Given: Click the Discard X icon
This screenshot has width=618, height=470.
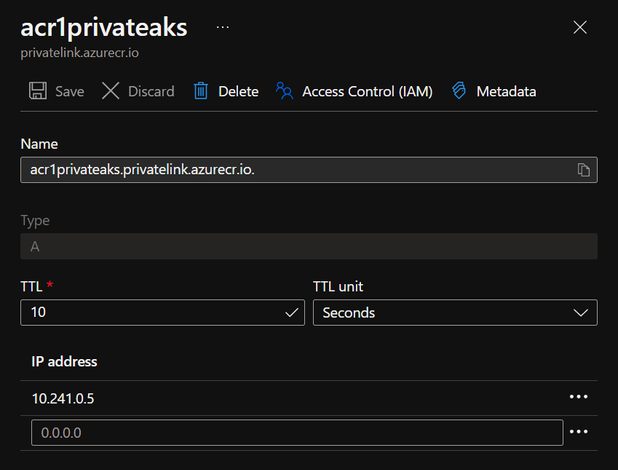Looking at the screenshot, I should tap(110, 91).
